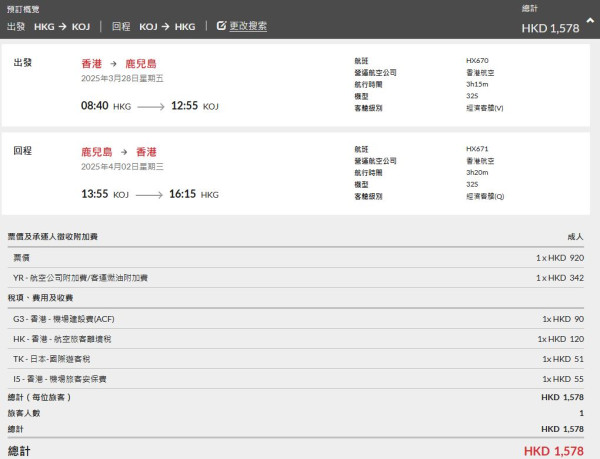Click the TK Japan international tourist tax label
This screenshot has width=600, height=459.
point(52,359)
